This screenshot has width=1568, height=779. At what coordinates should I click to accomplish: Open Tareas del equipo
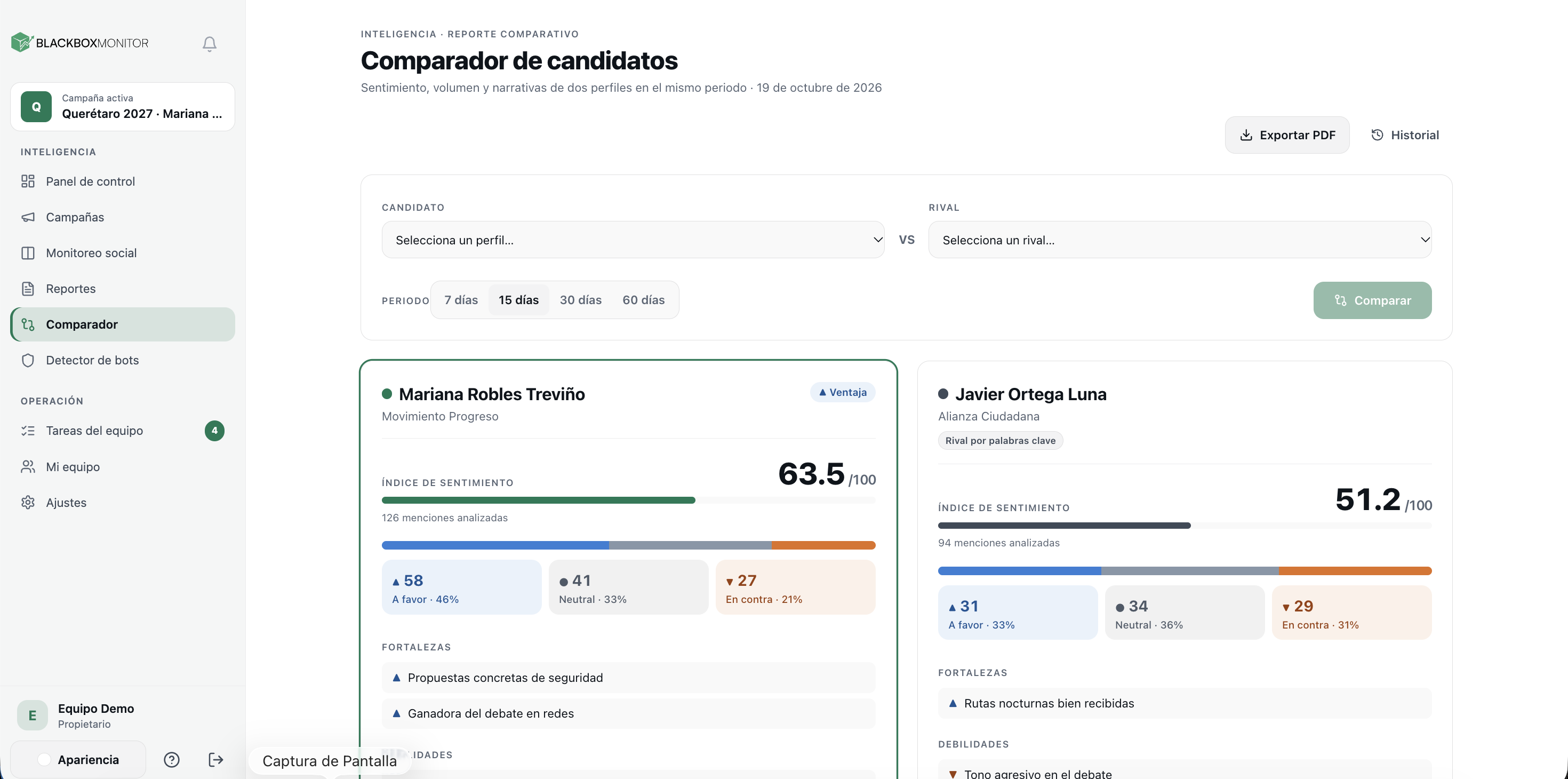(122, 431)
